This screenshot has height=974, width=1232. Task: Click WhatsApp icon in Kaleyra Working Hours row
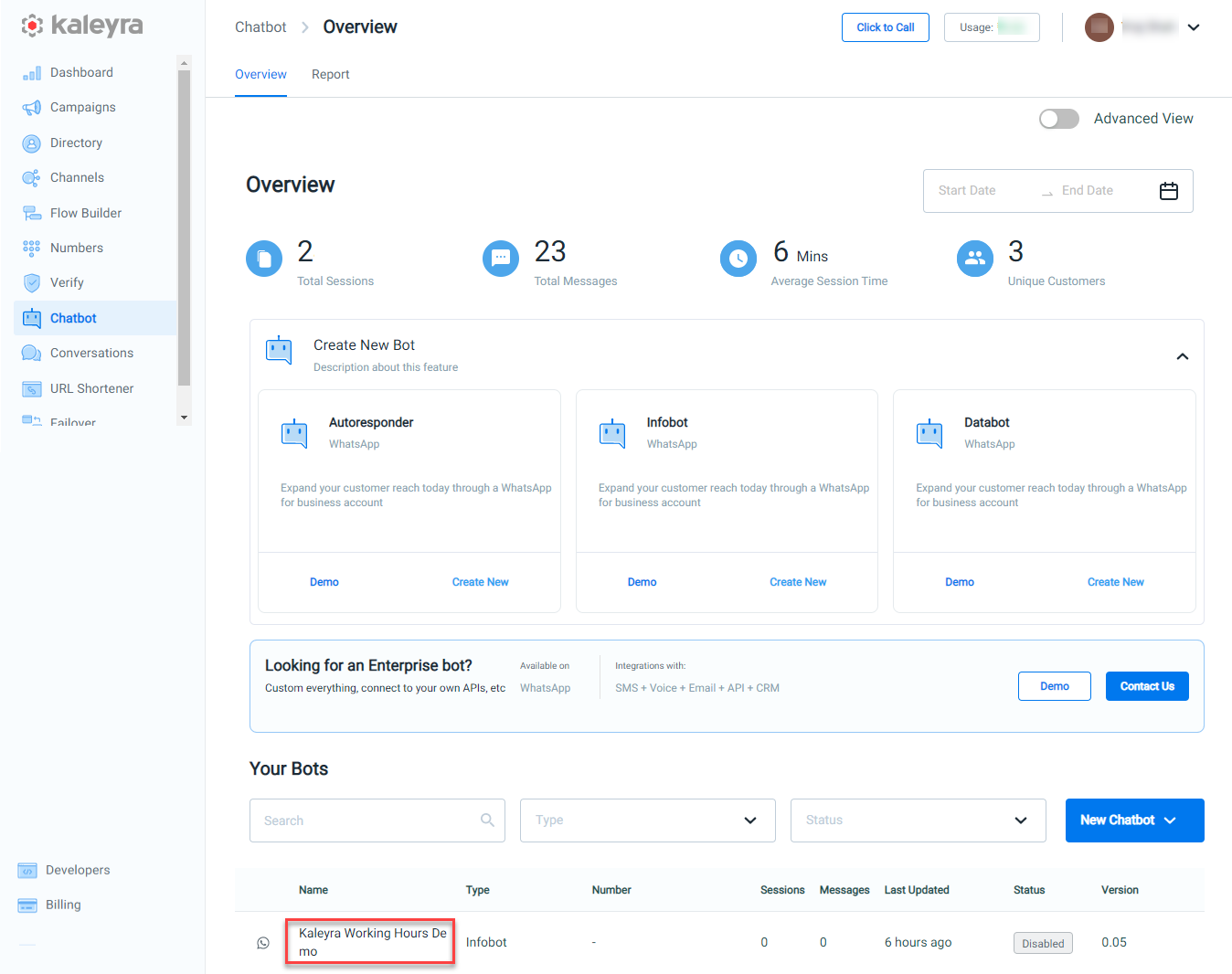pos(263,943)
